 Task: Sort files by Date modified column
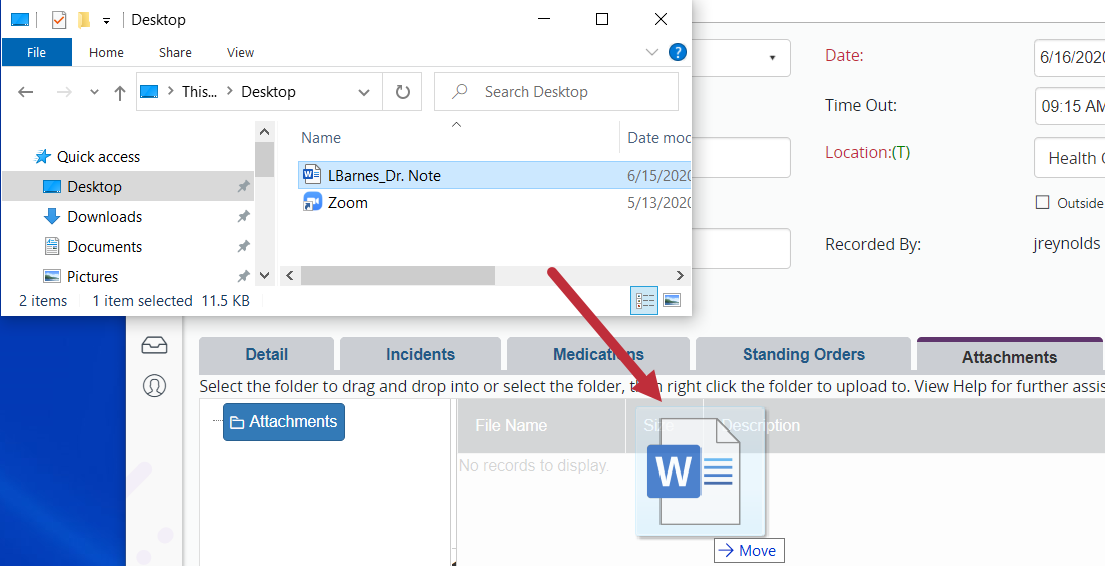[x=658, y=137]
